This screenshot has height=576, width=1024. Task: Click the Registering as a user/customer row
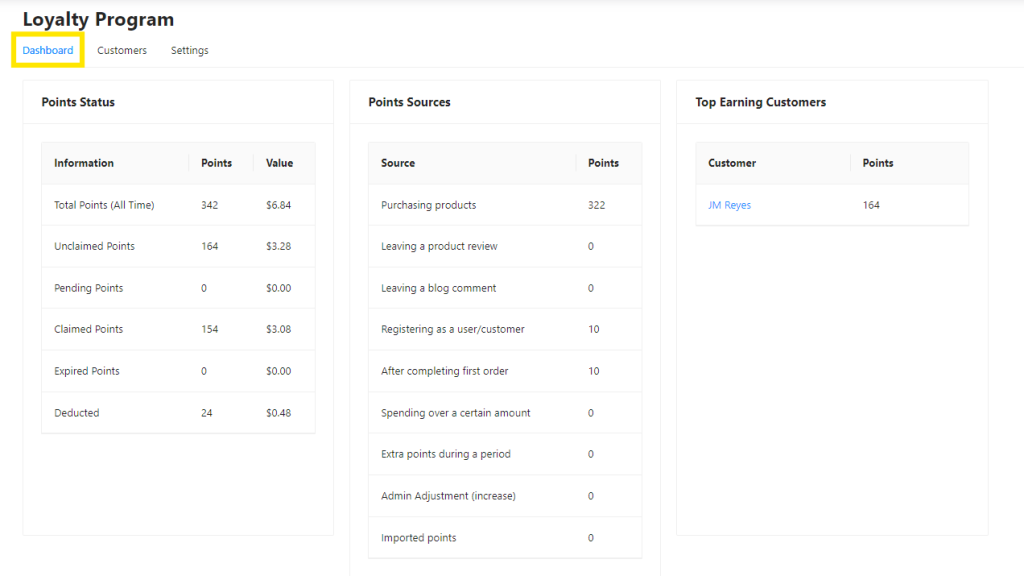click(x=451, y=329)
